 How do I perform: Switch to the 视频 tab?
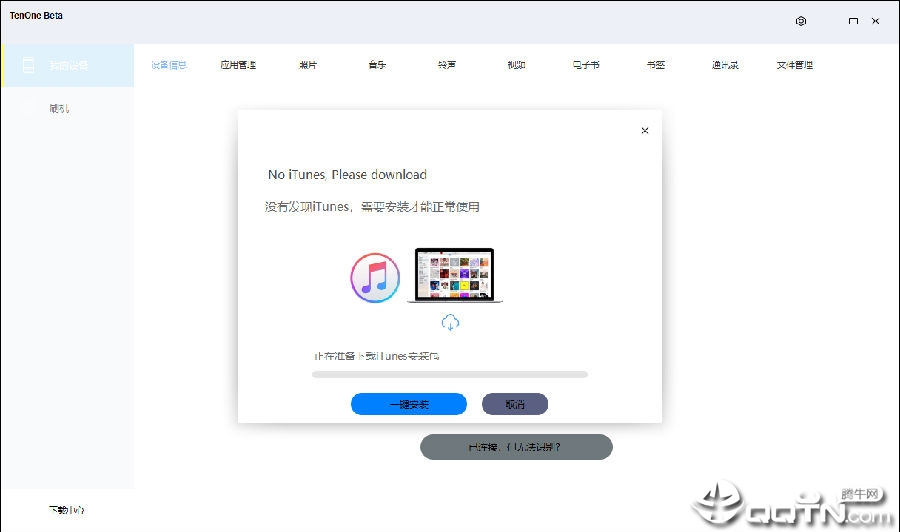[x=516, y=65]
